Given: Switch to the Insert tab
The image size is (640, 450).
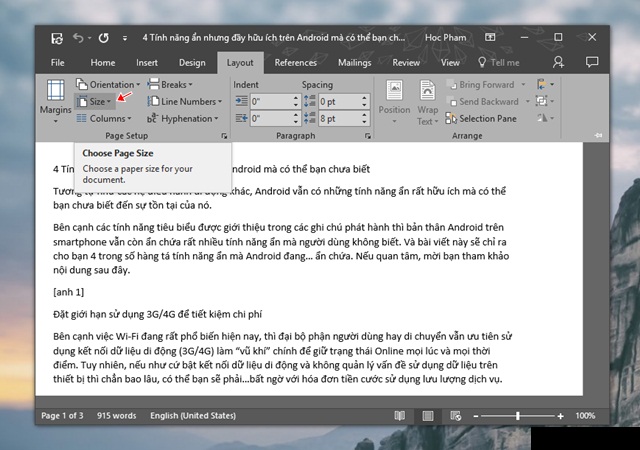Looking at the screenshot, I should pyautogui.click(x=146, y=62).
